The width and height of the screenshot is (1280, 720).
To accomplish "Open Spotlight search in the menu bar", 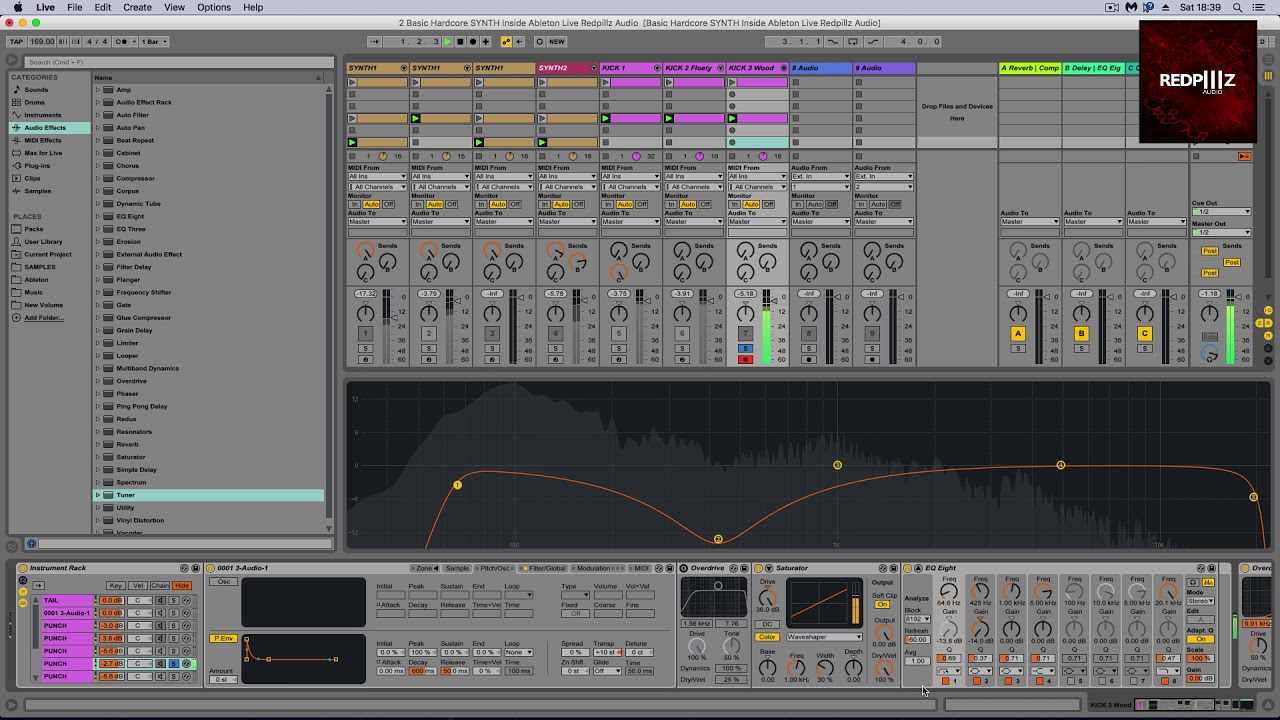I will pos(1238,7).
